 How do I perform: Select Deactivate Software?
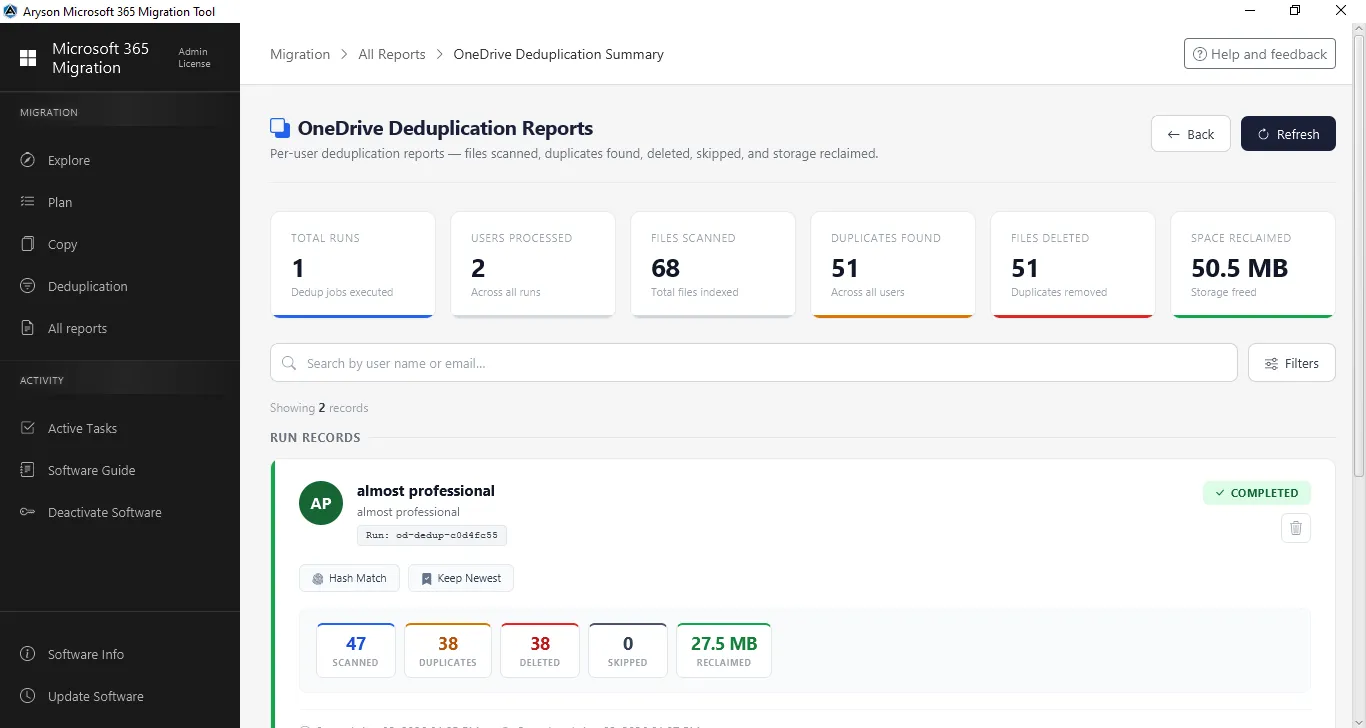(x=120, y=512)
